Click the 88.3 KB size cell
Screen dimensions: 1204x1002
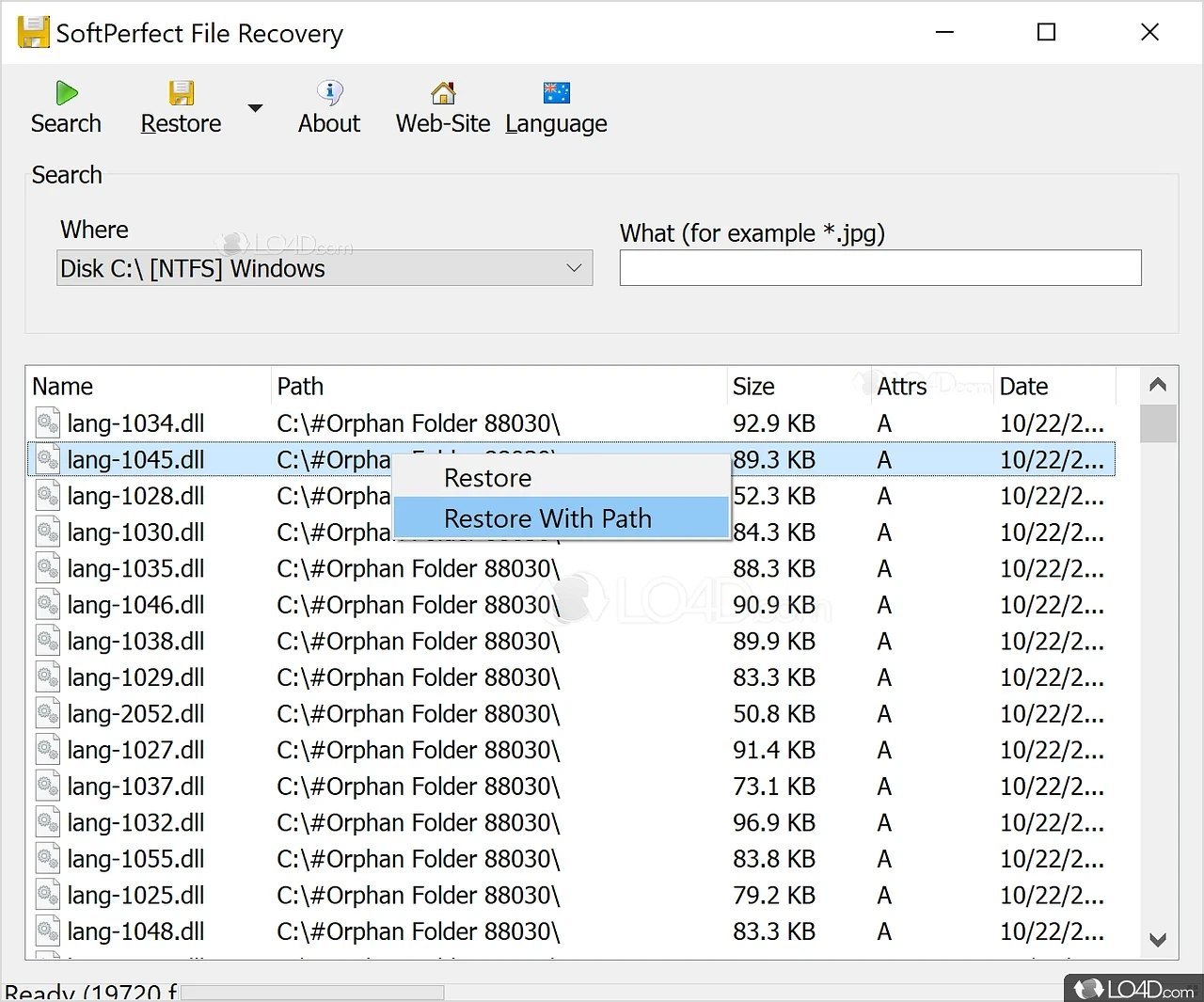pyautogui.click(x=774, y=569)
